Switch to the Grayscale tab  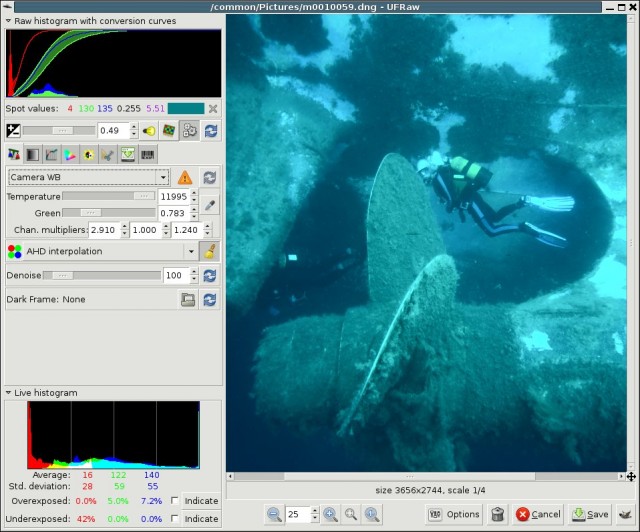[x=32, y=155]
